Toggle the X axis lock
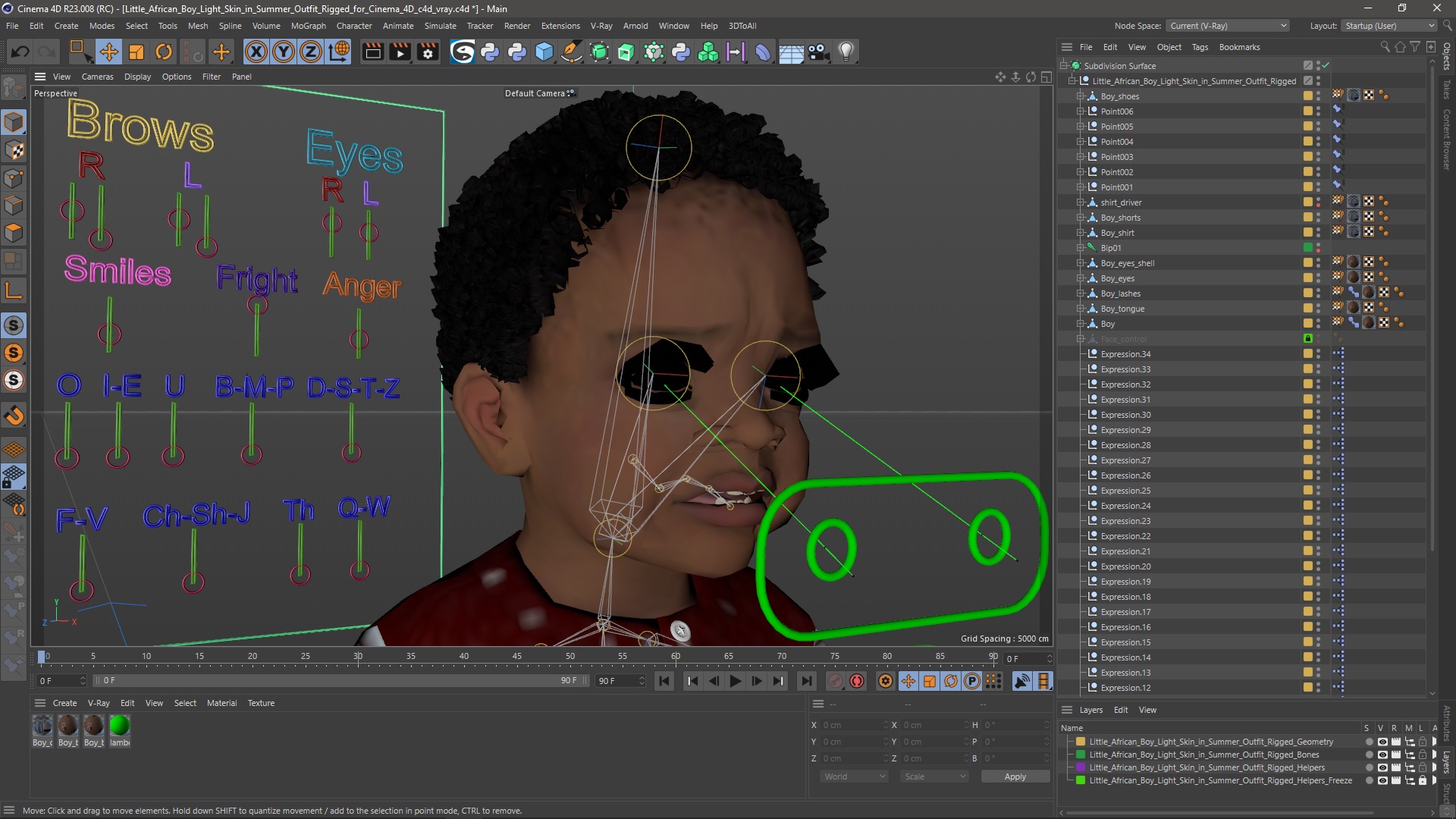 pos(256,52)
